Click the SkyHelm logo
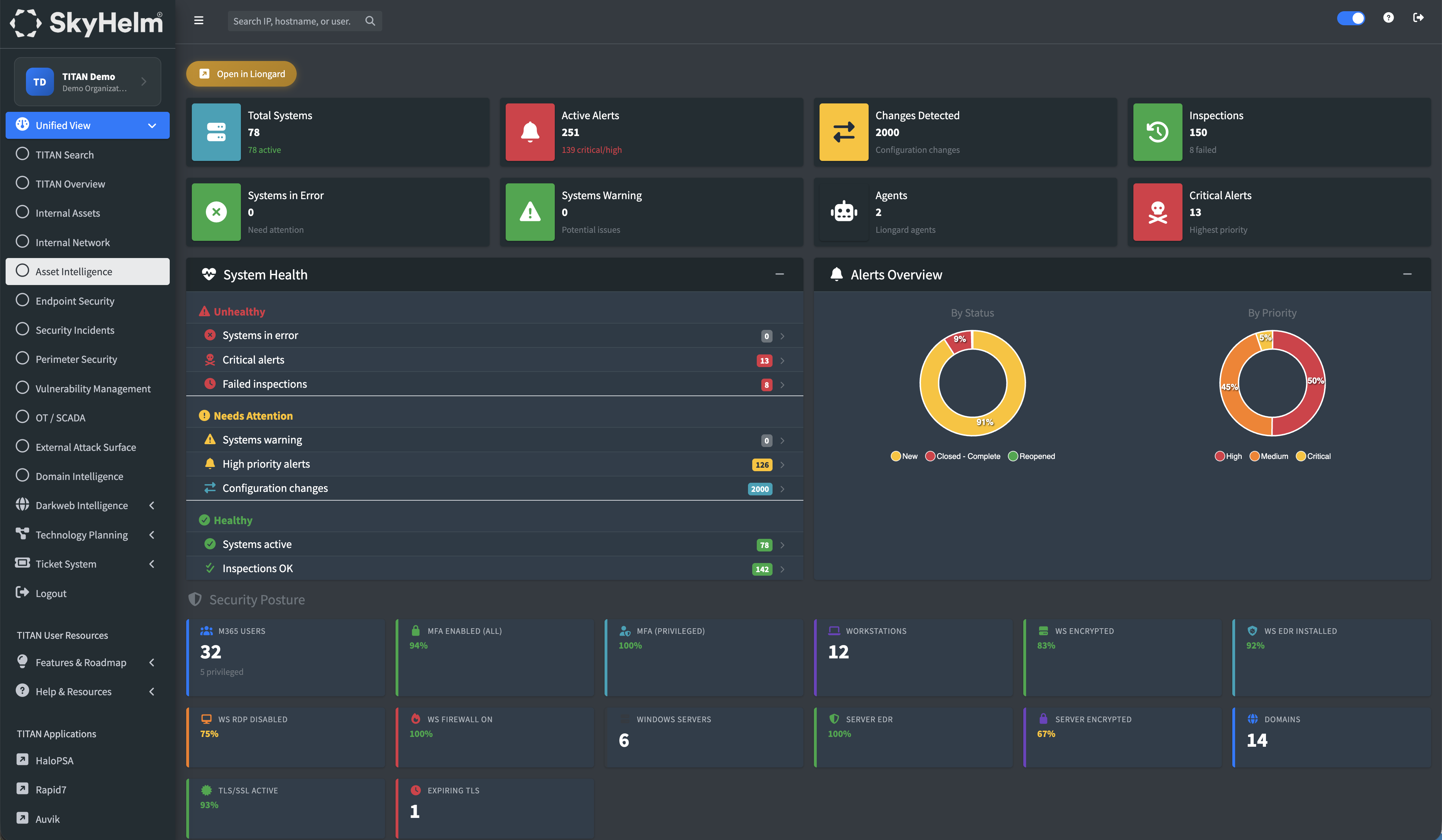The image size is (1442, 840). tap(87, 23)
